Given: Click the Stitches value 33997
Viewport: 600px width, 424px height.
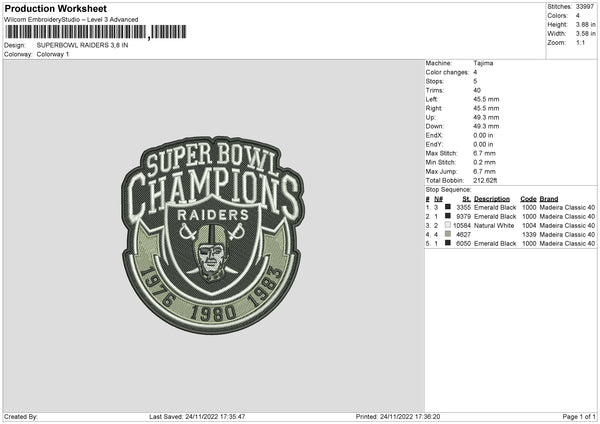Looking at the screenshot, I should (585, 7).
